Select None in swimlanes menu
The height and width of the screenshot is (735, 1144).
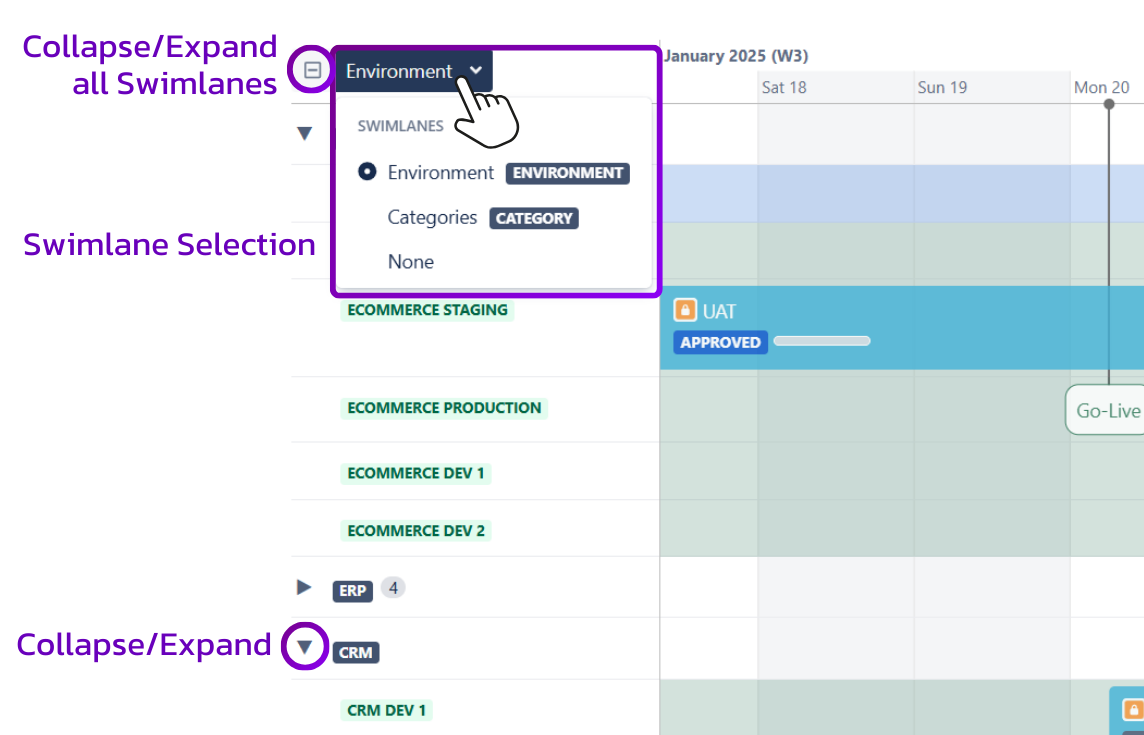(411, 262)
